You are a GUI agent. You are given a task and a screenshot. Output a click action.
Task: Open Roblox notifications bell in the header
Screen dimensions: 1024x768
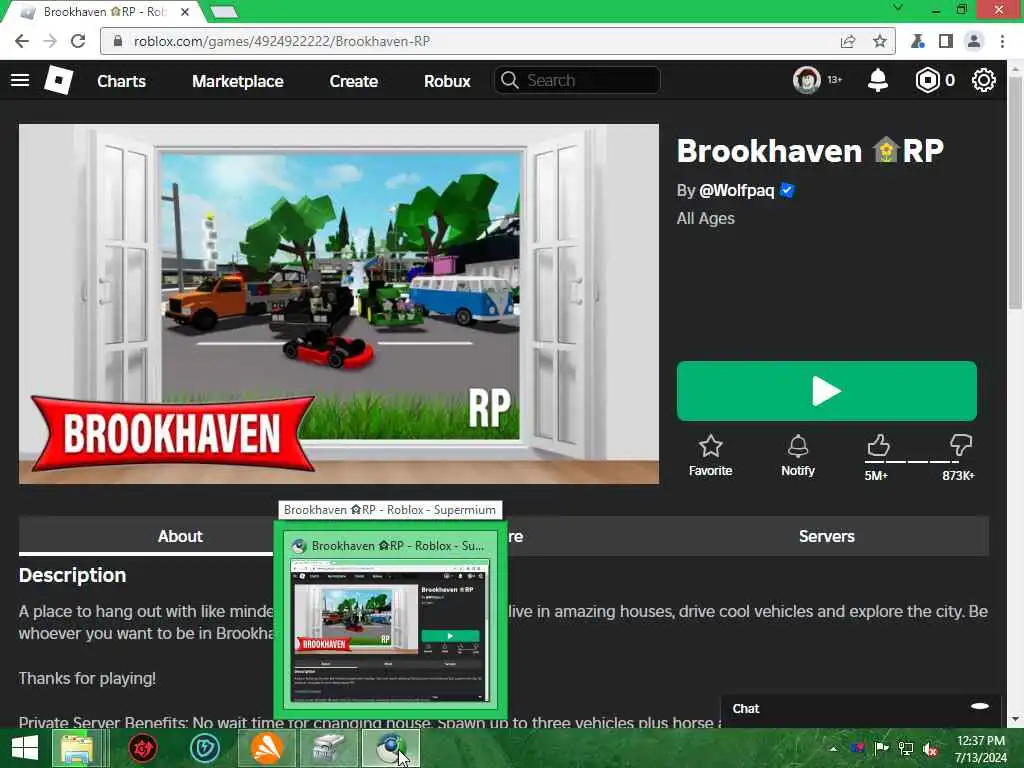[x=878, y=80]
